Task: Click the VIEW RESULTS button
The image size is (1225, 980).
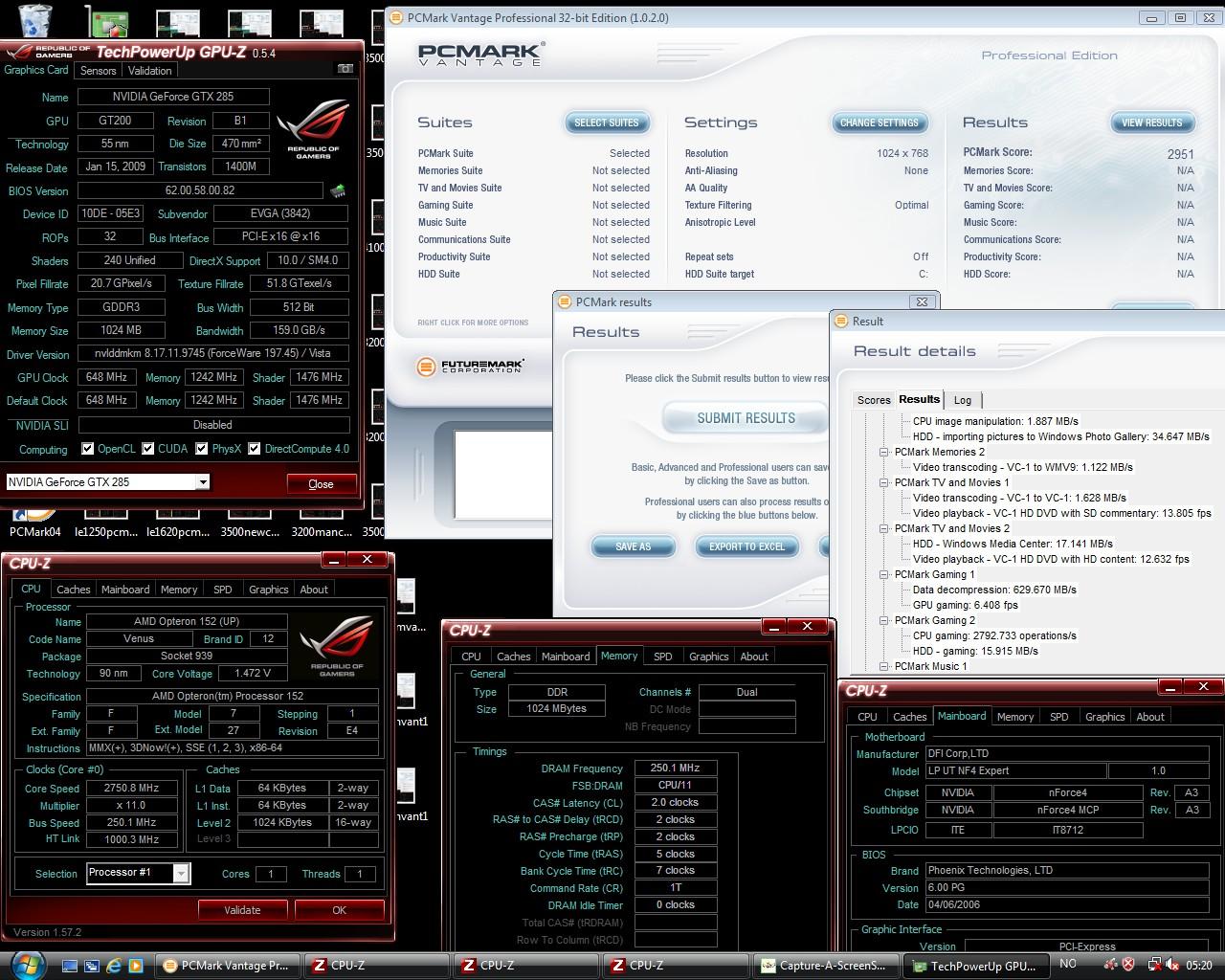Action: [1151, 122]
